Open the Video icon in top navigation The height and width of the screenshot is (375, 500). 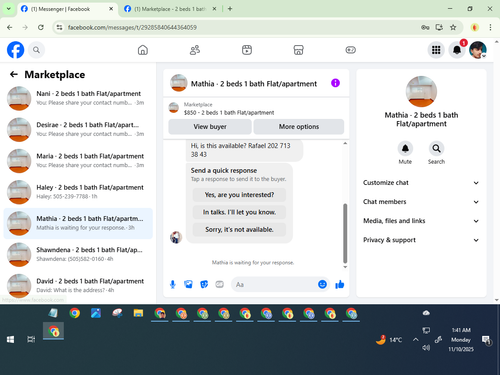click(x=247, y=50)
